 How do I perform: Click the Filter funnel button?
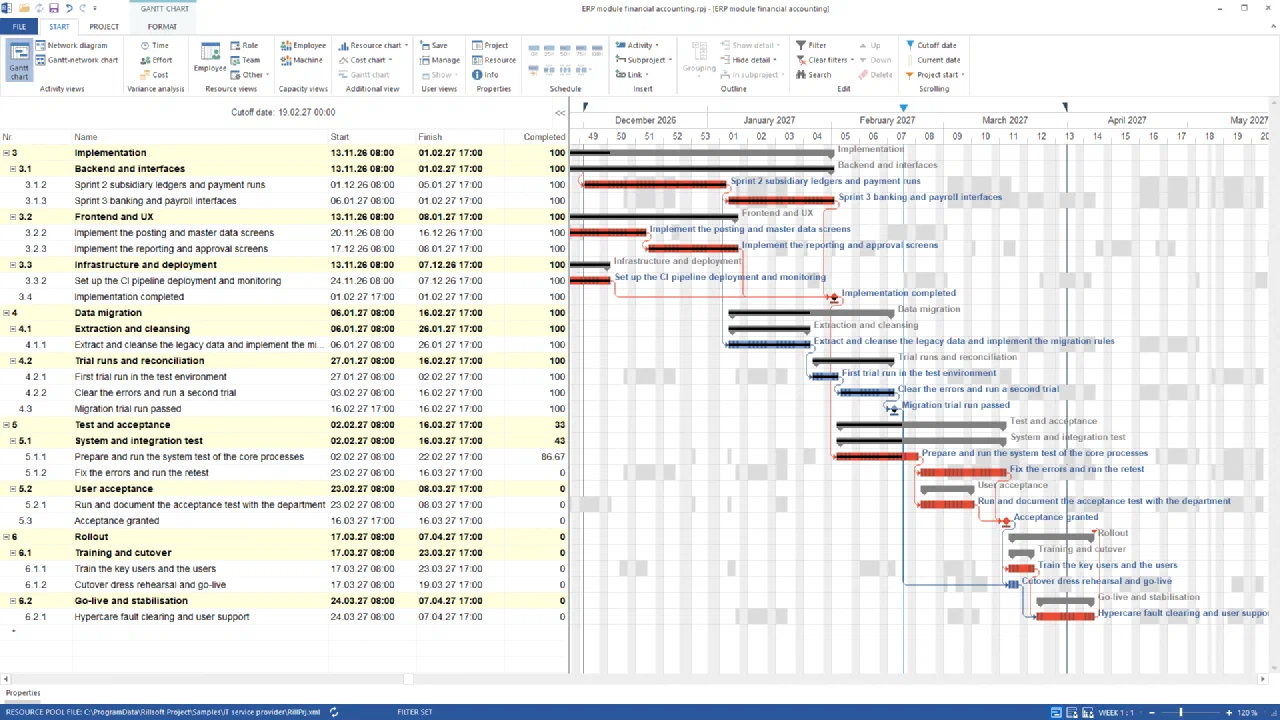coord(811,45)
